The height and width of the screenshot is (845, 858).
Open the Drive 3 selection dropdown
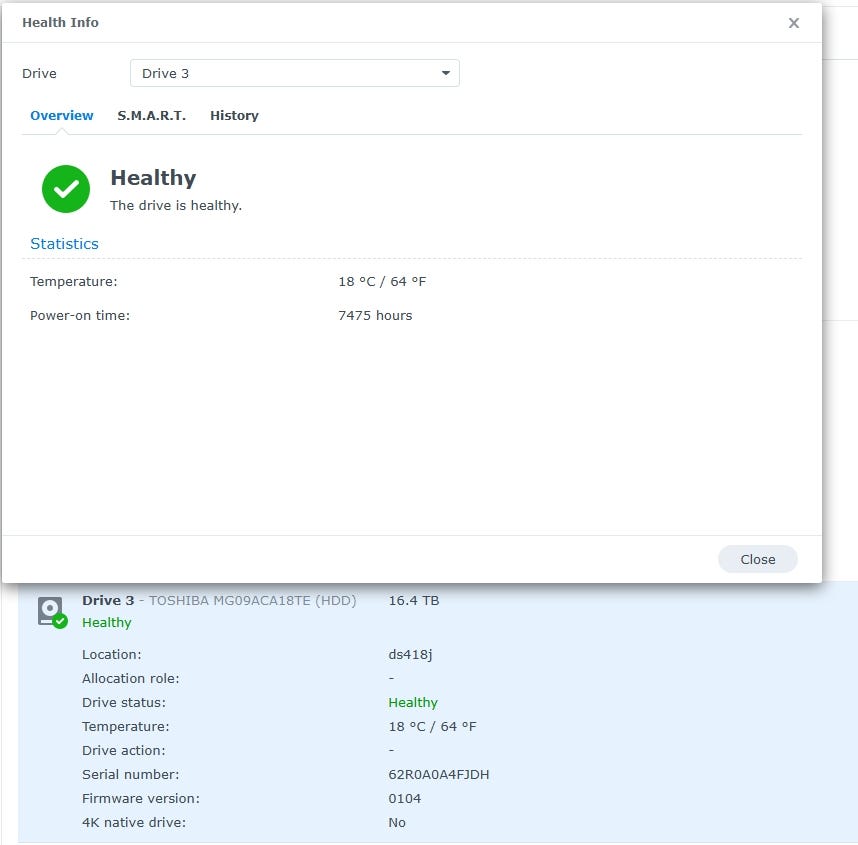(294, 73)
